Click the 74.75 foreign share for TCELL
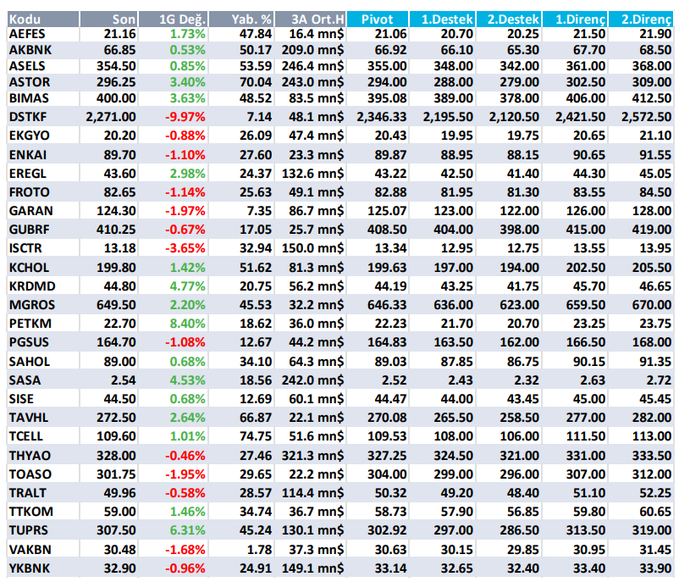The image size is (679, 582). pos(255,436)
